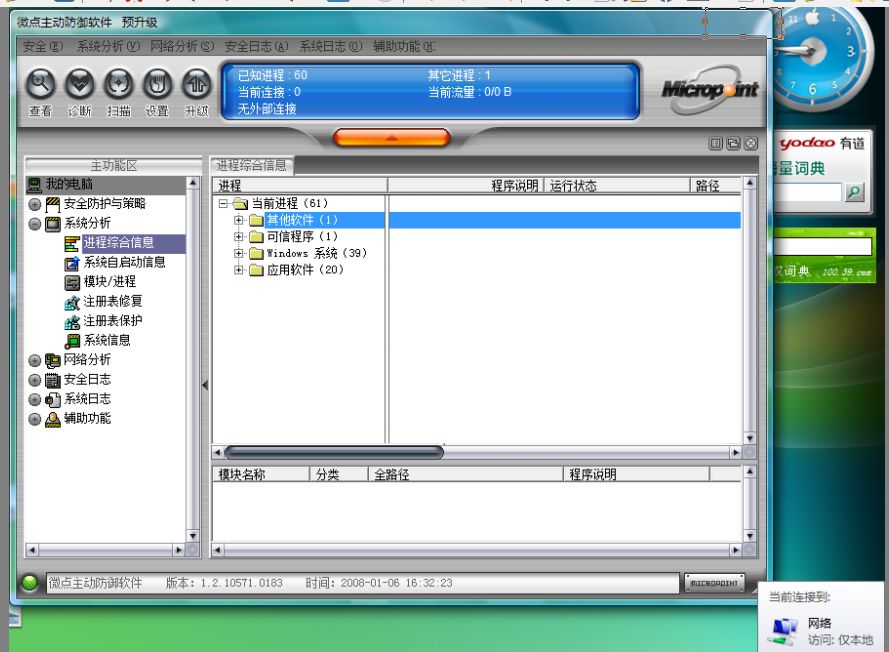Click the first panel layout button
Image resolution: width=889 pixels, height=652 pixels.
tap(716, 143)
